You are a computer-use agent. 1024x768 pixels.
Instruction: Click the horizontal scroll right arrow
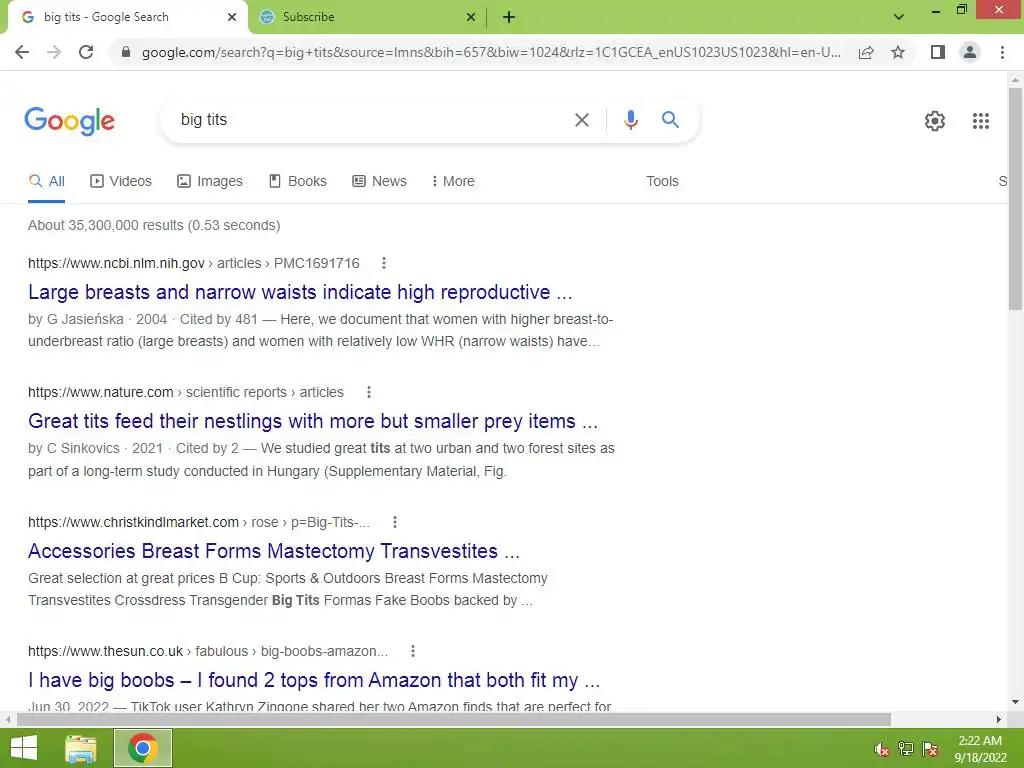tap(999, 719)
